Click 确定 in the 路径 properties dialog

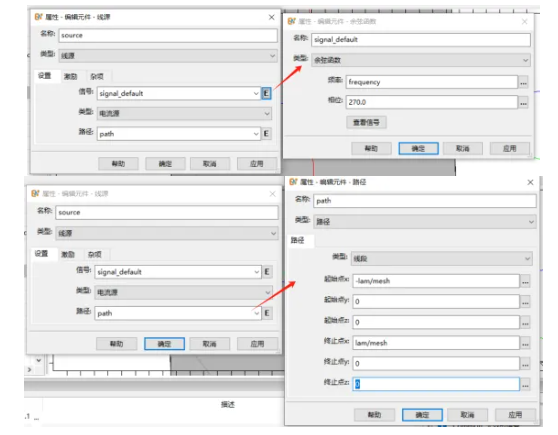coord(422,415)
